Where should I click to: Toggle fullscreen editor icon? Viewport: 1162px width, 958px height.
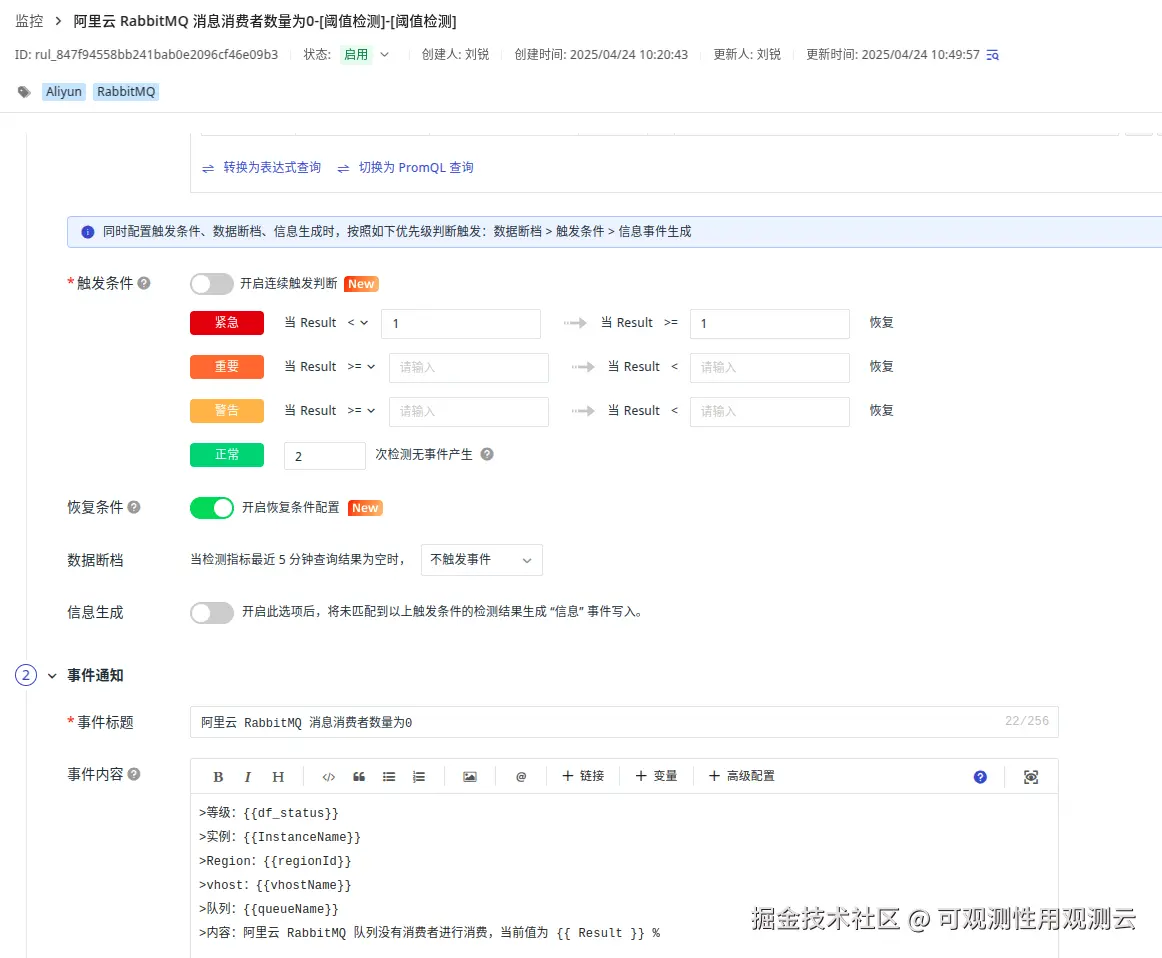click(1031, 776)
